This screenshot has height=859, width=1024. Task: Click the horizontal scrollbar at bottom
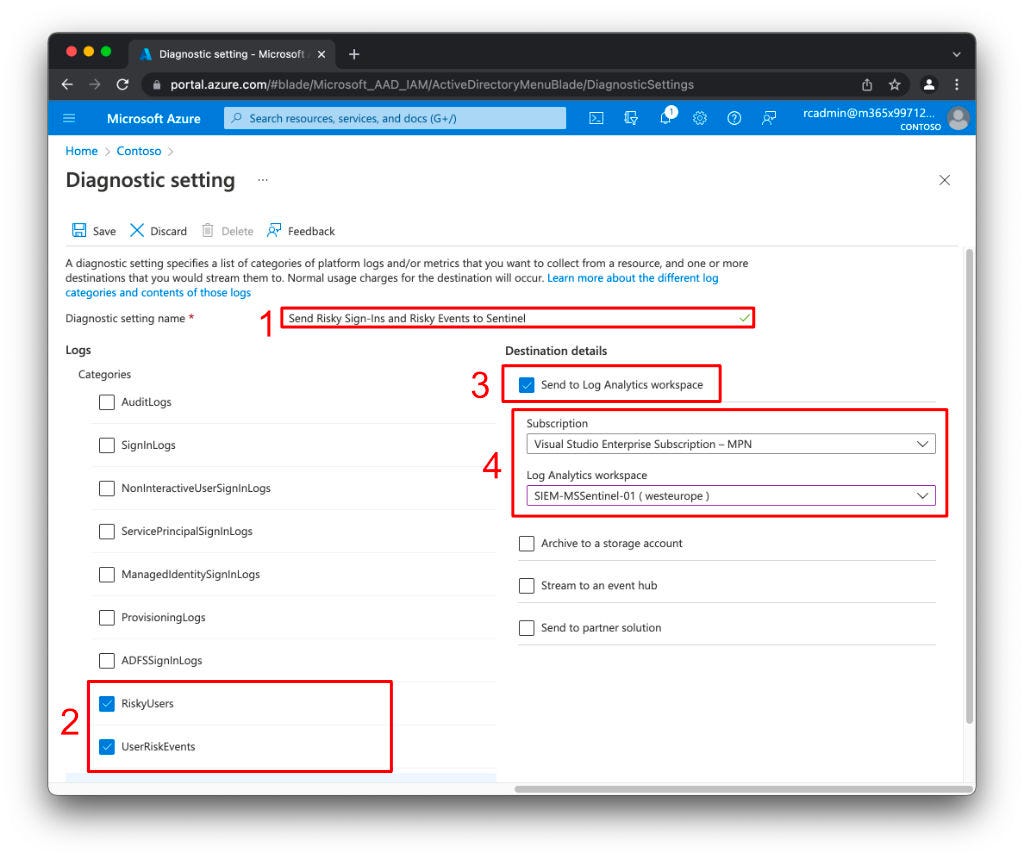pos(743,789)
